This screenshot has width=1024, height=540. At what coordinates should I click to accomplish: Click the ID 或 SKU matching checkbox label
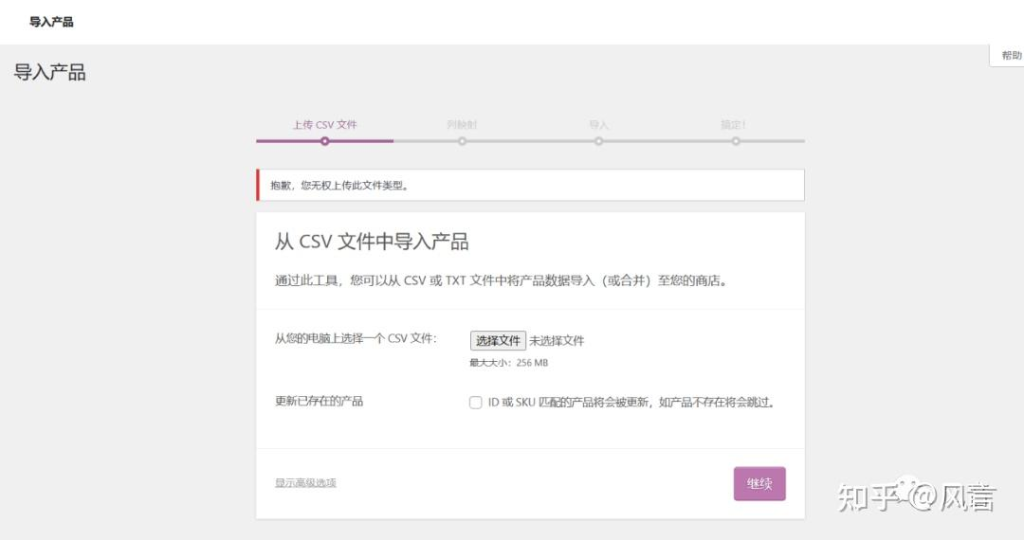coord(631,403)
